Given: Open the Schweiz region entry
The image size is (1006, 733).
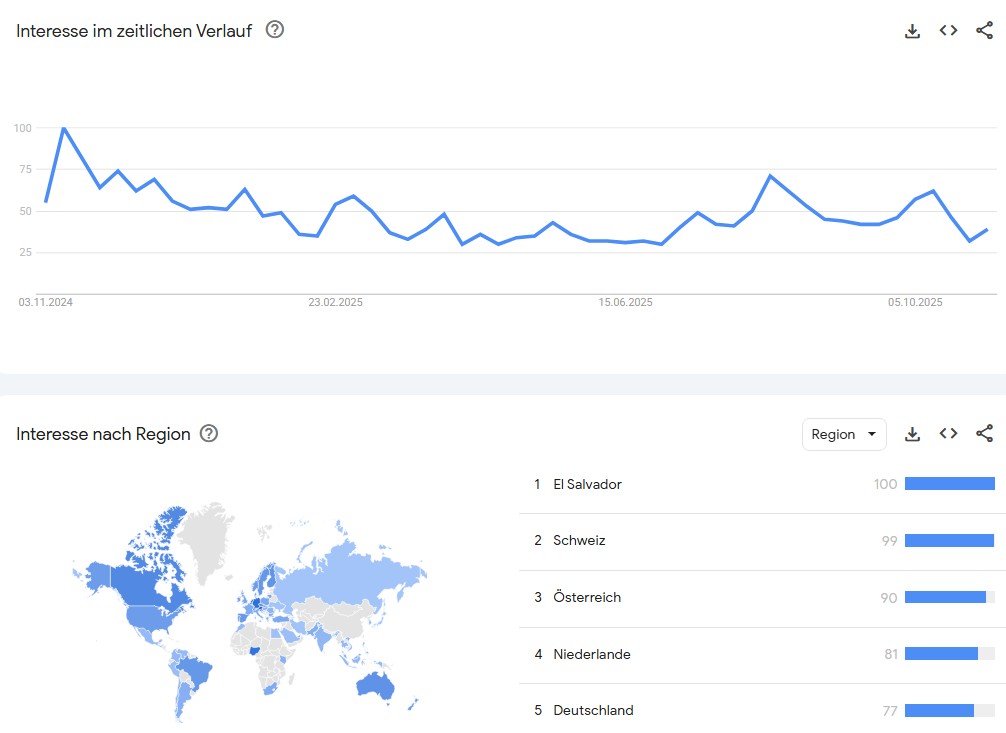Looking at the screenshot, I should point(579,541).
